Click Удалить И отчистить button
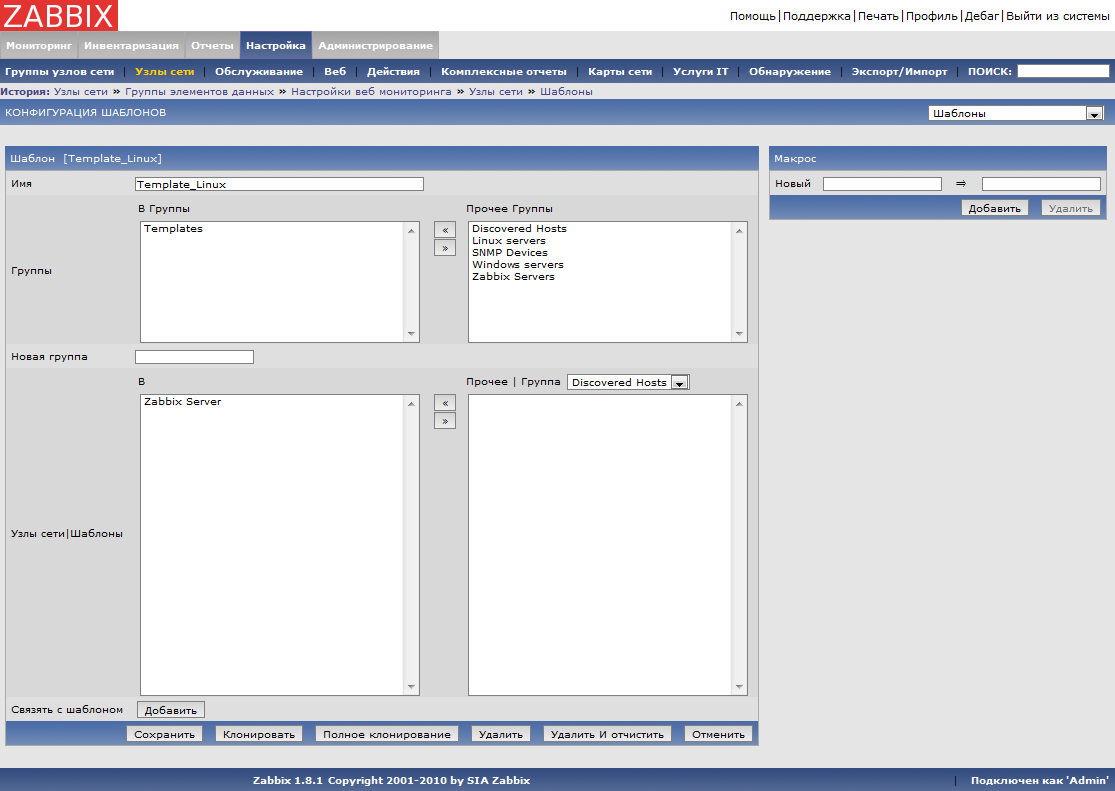This screenshot has height=791, width=1115. tap(607, 734)
